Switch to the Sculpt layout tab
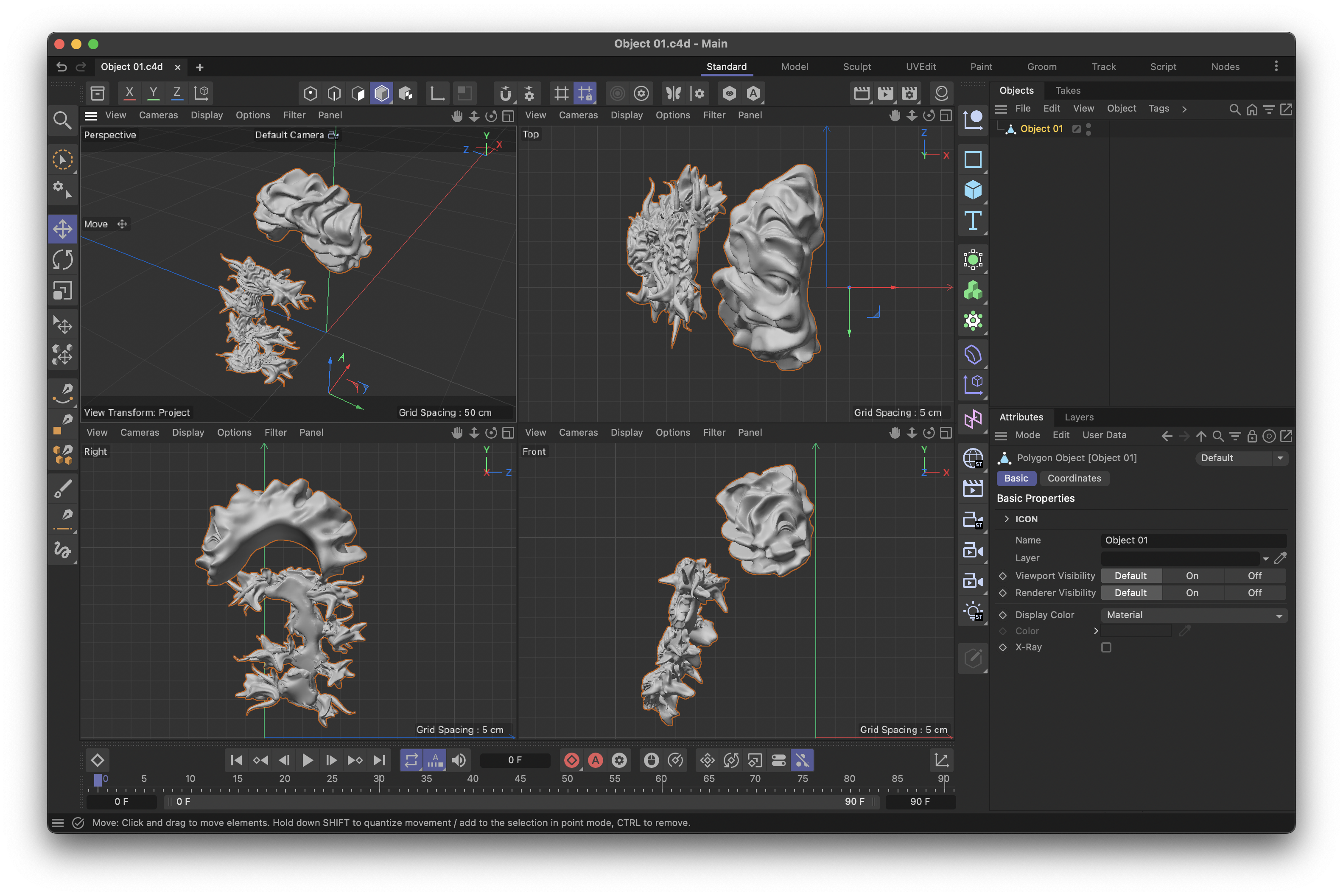1343x896 pixels. coord(857,67)
